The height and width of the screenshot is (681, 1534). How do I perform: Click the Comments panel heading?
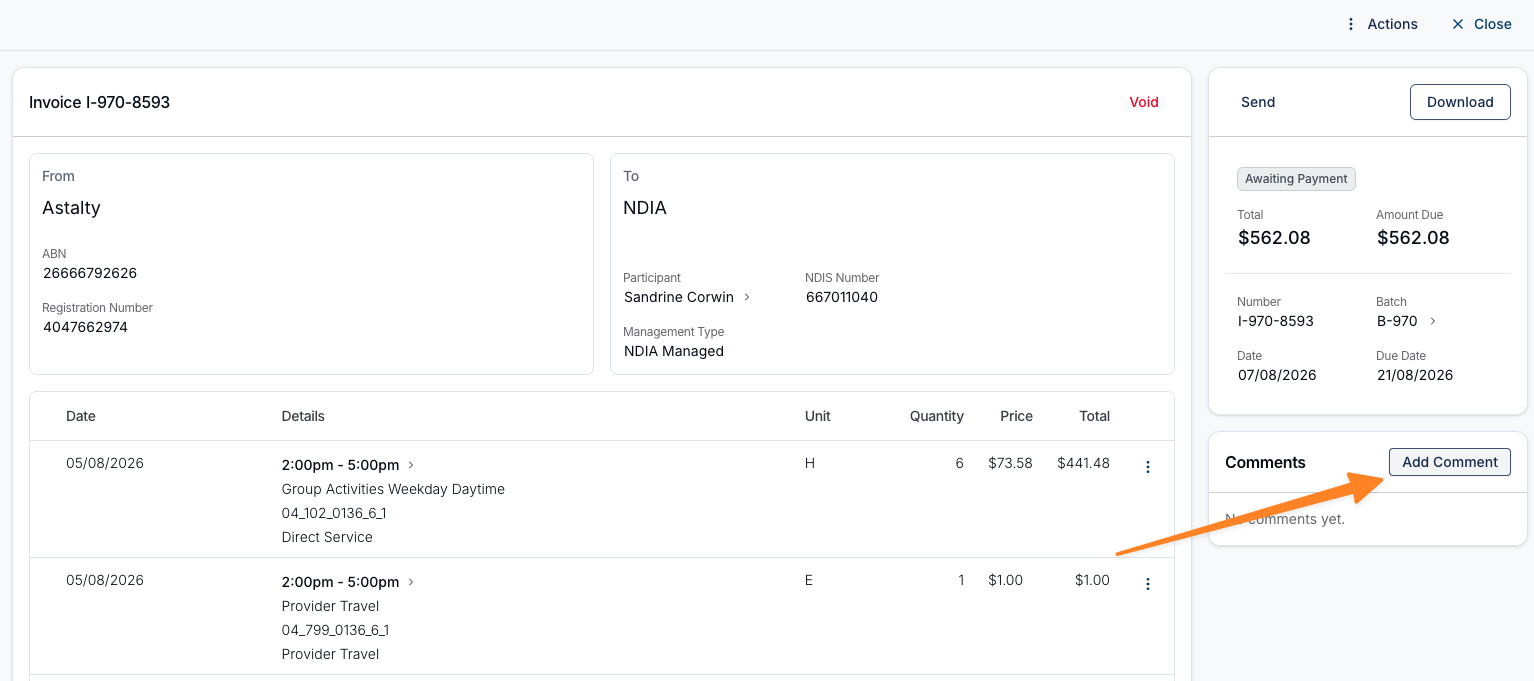click(x=1265, y=462)
